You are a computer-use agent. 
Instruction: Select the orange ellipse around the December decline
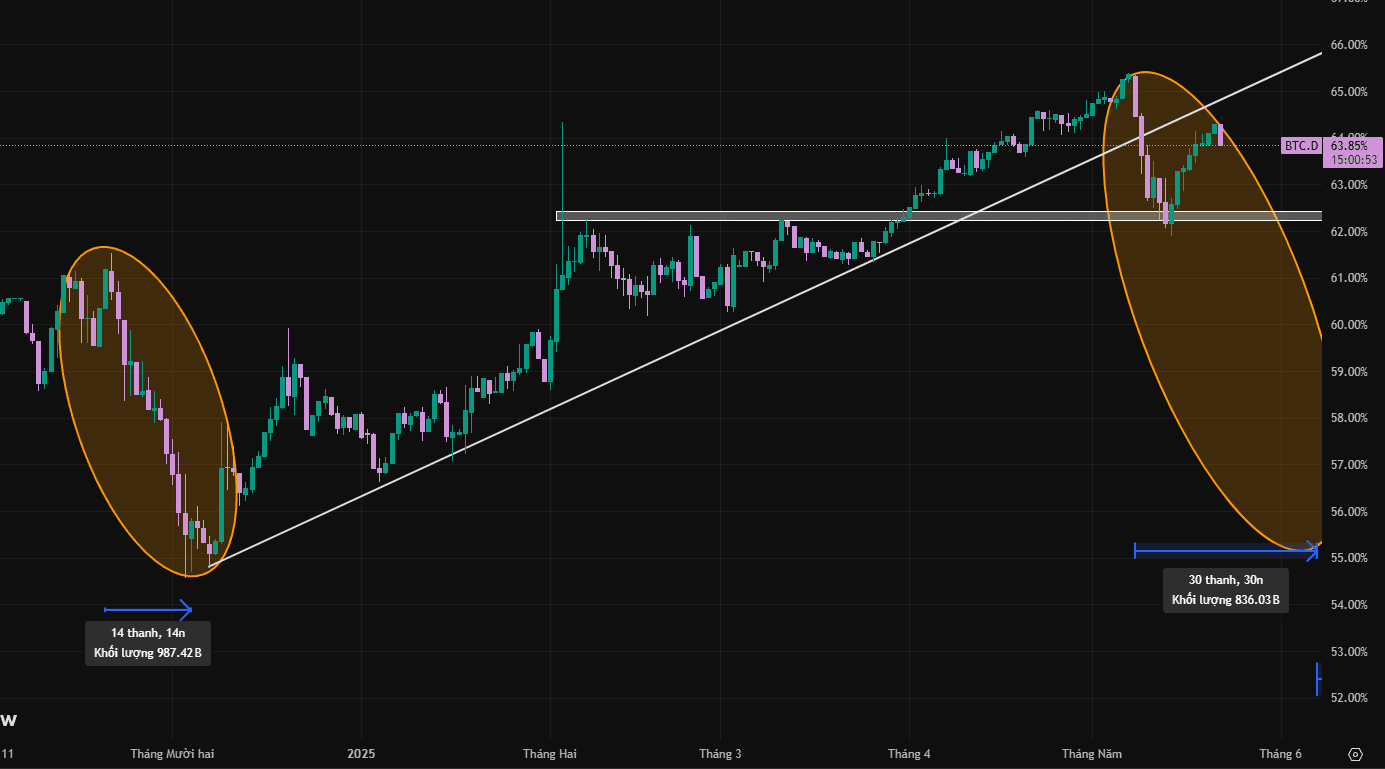148,411
